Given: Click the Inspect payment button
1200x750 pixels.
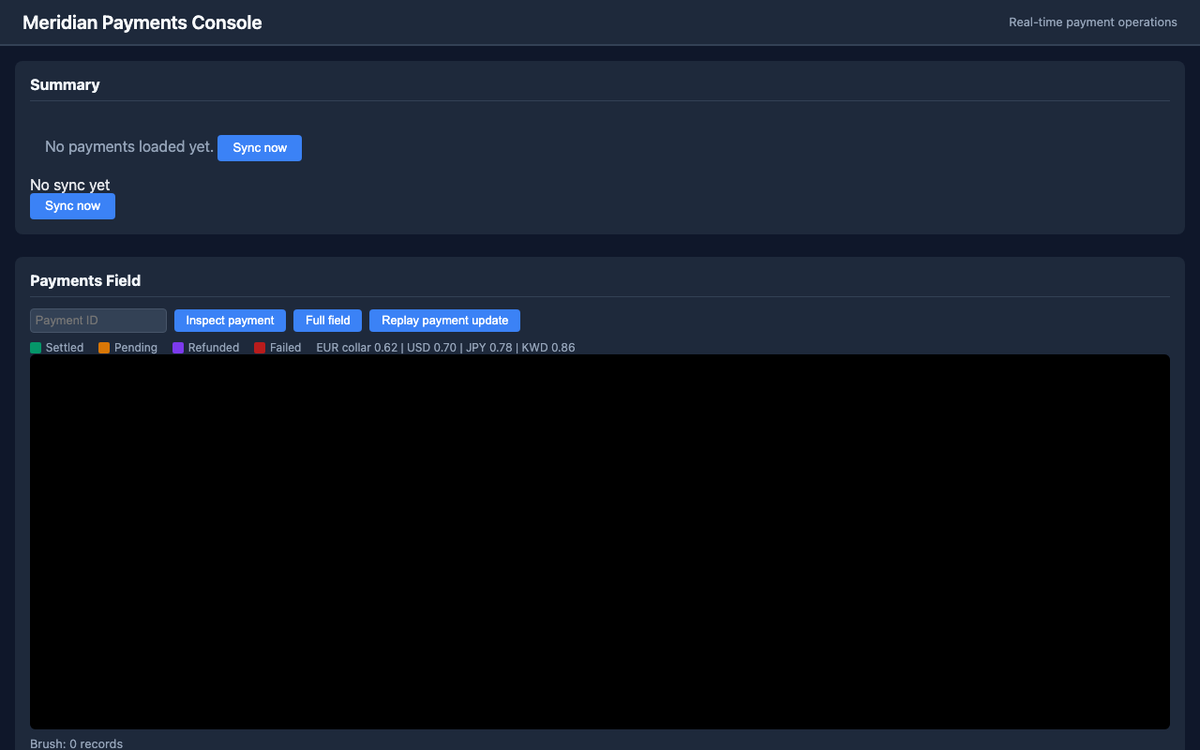Looking at the screenshot, I should click(x=230, y=320).
